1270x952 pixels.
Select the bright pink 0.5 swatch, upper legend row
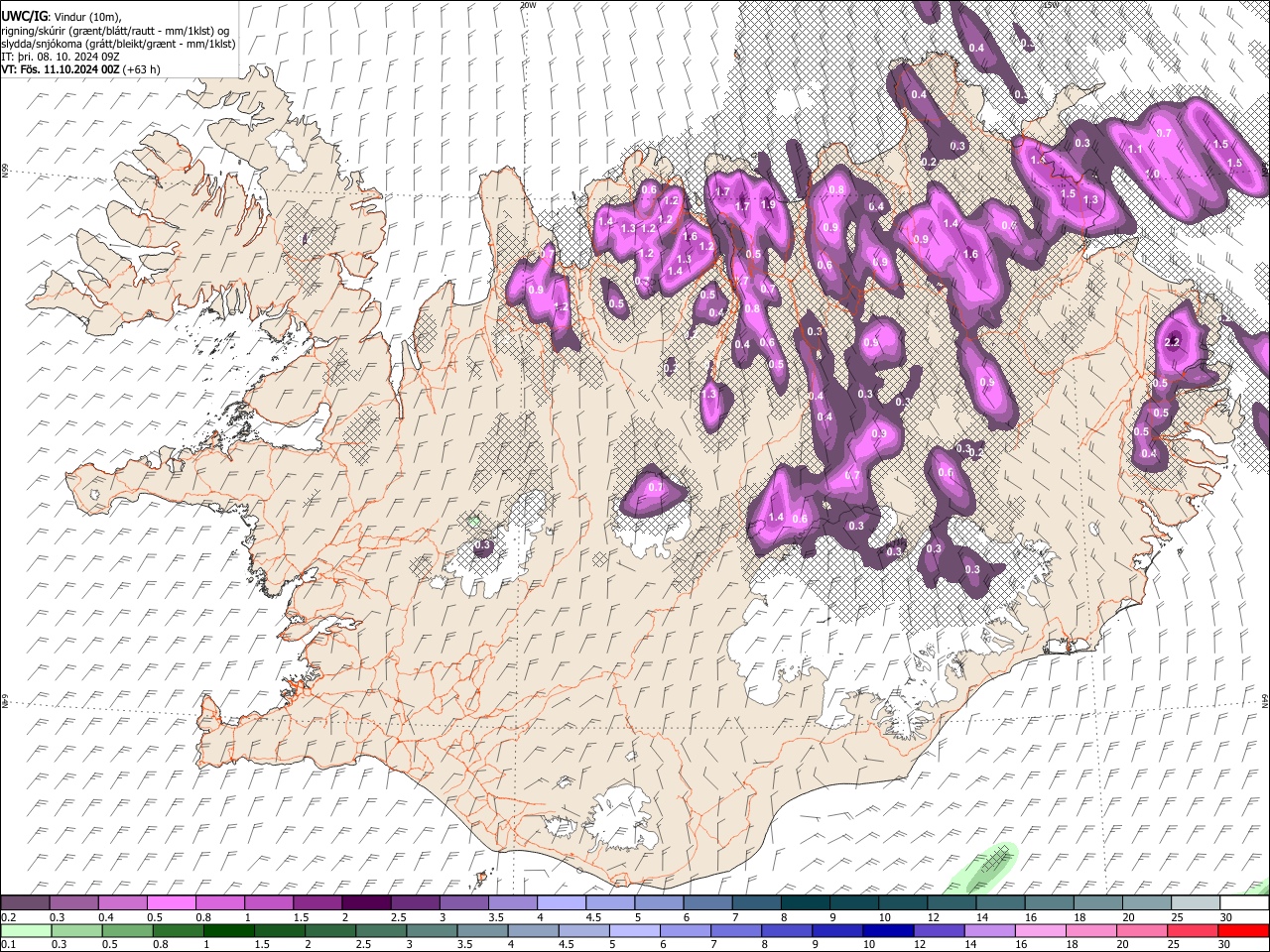pos(172,902)
